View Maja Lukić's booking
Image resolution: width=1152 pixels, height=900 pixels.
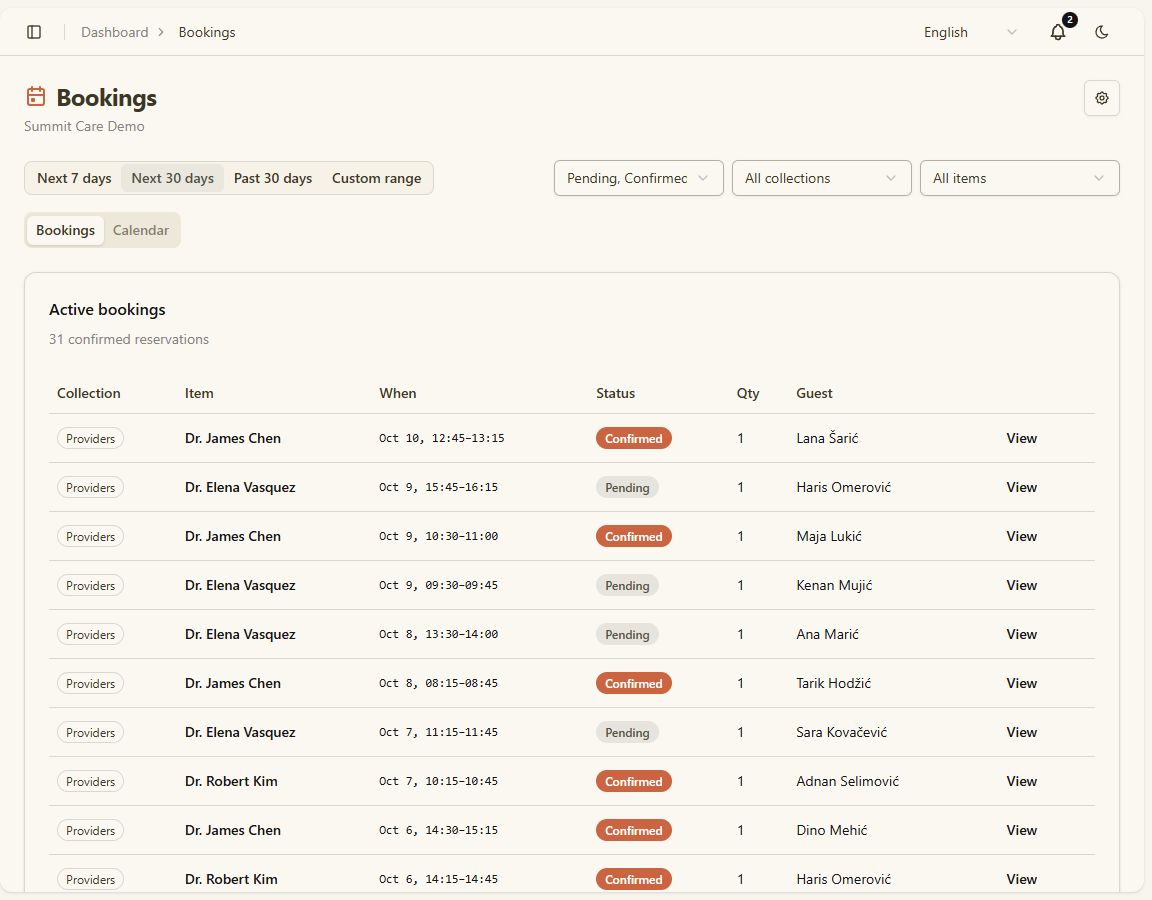point(1021,536)
